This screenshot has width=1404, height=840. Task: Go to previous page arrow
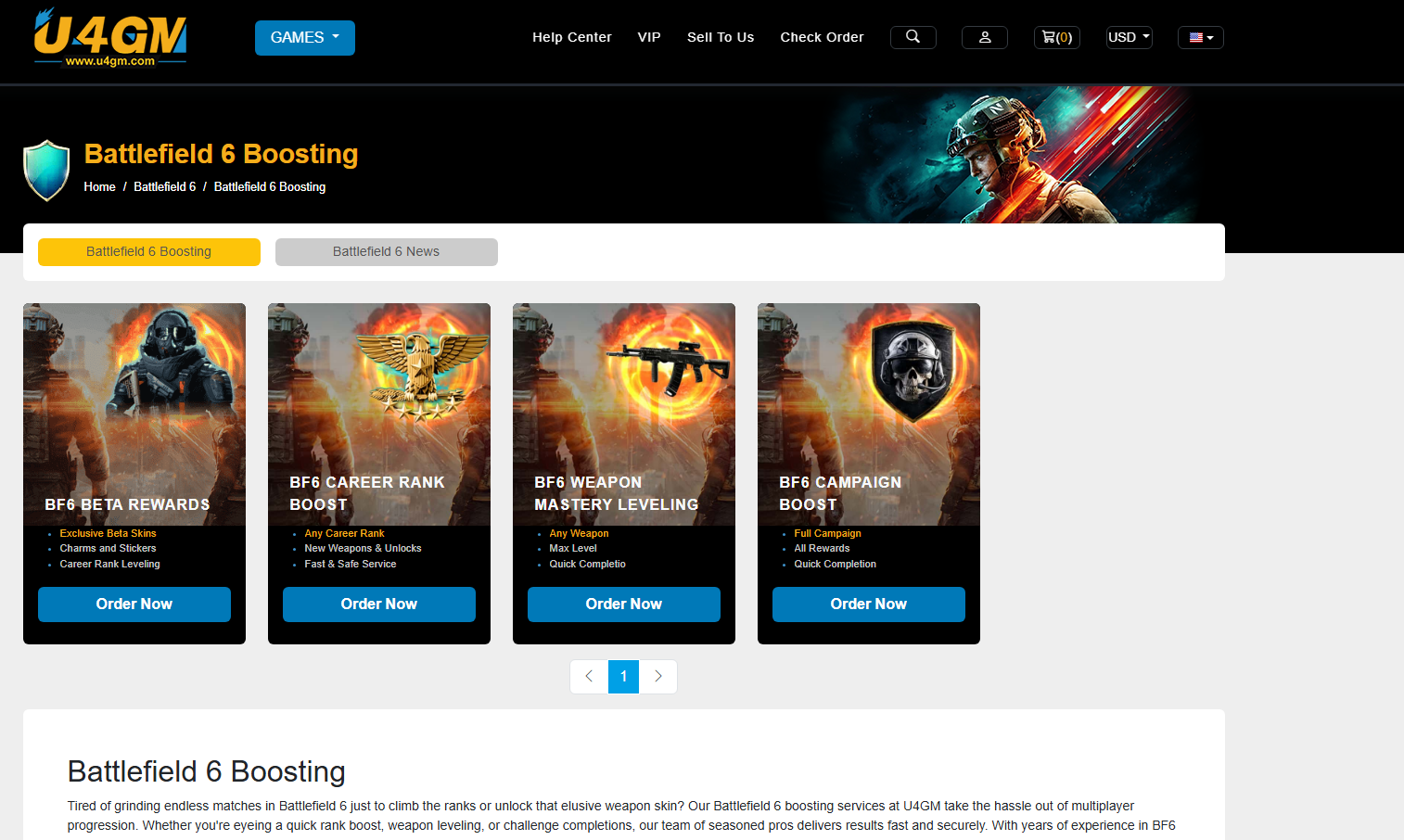589,677
